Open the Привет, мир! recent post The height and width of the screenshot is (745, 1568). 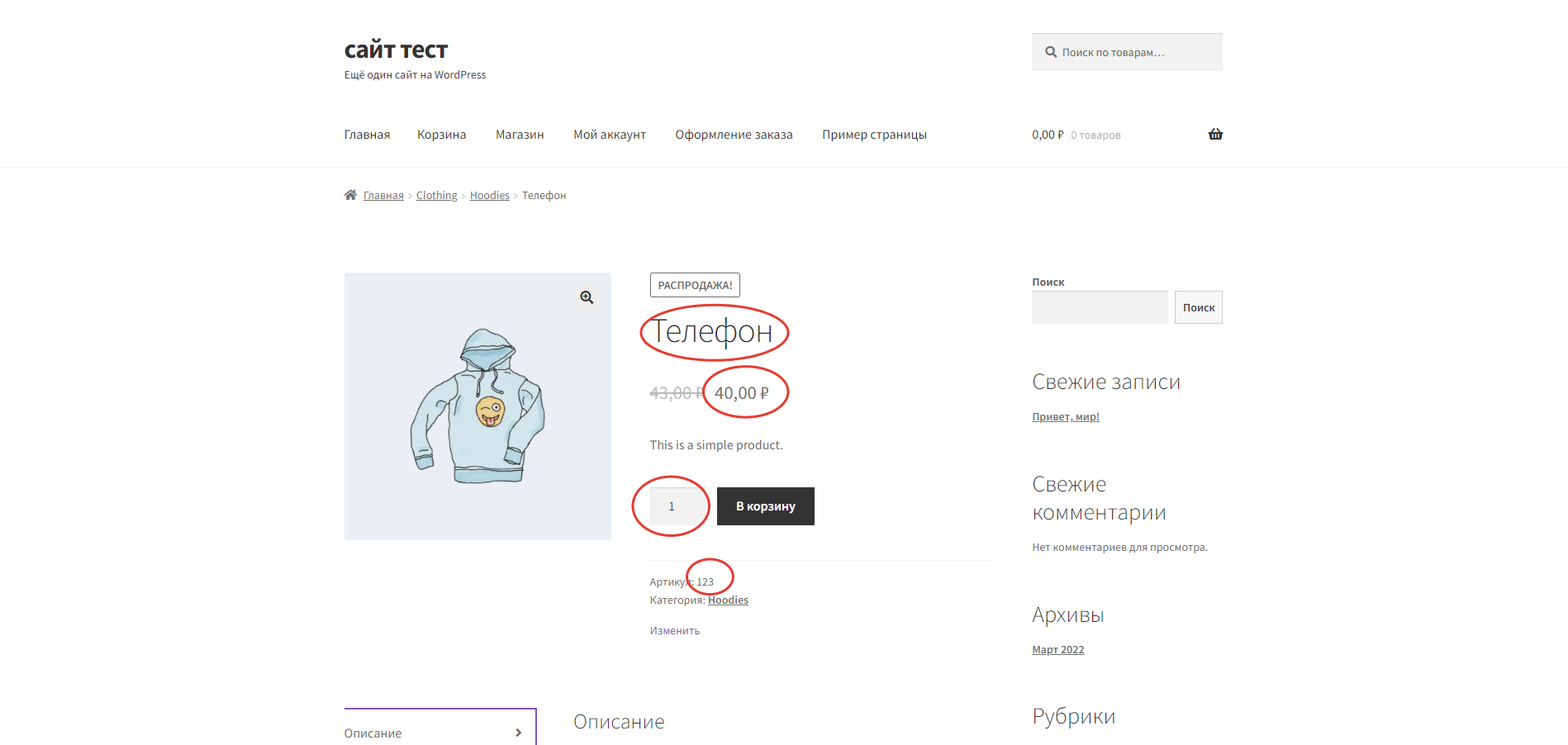(1065, 417)
